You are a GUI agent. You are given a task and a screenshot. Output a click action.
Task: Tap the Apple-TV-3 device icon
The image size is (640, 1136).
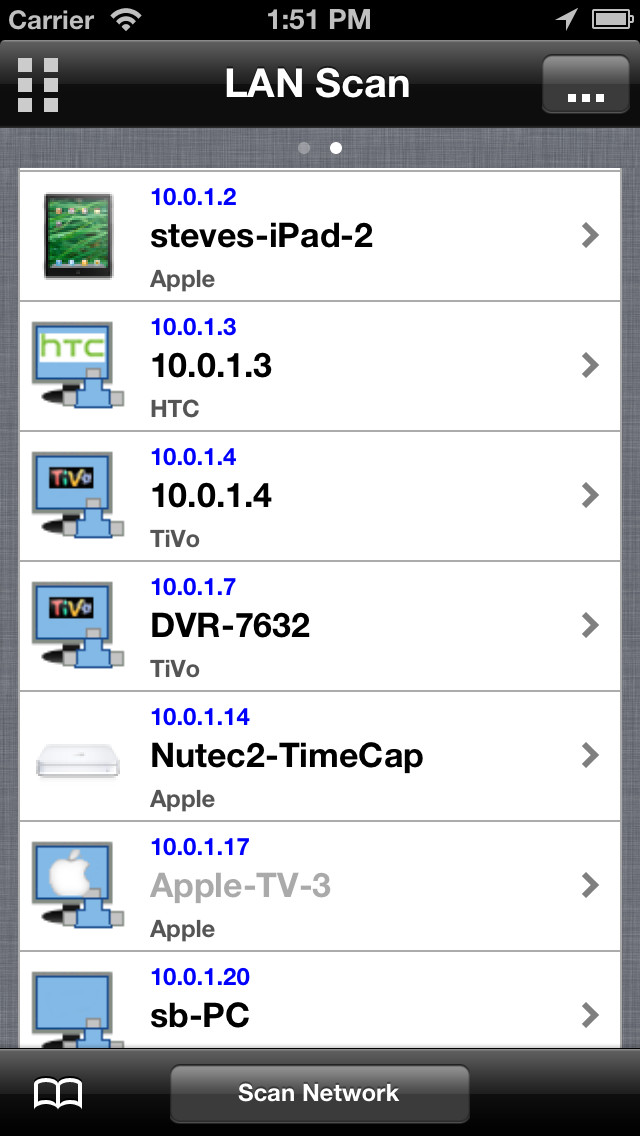(78, 885)
